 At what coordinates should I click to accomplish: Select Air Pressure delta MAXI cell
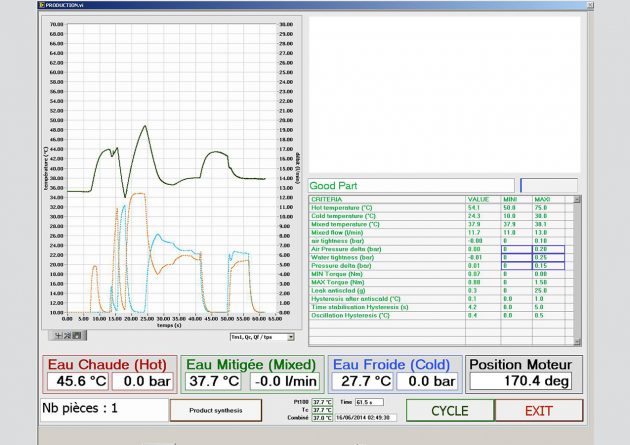[548, 248]
